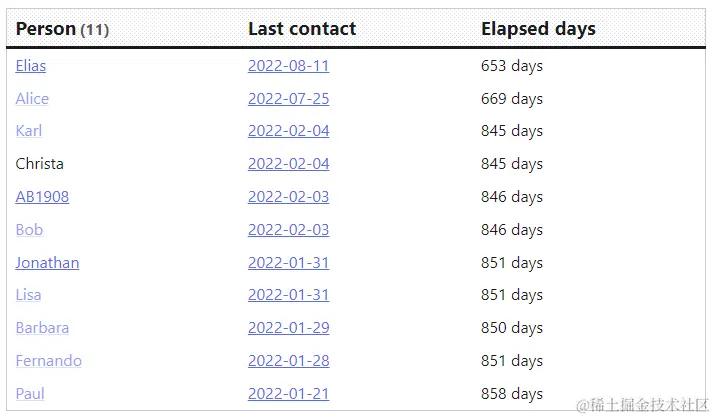
Task: Follow the Paul name link
Action: tap(30, 393)
